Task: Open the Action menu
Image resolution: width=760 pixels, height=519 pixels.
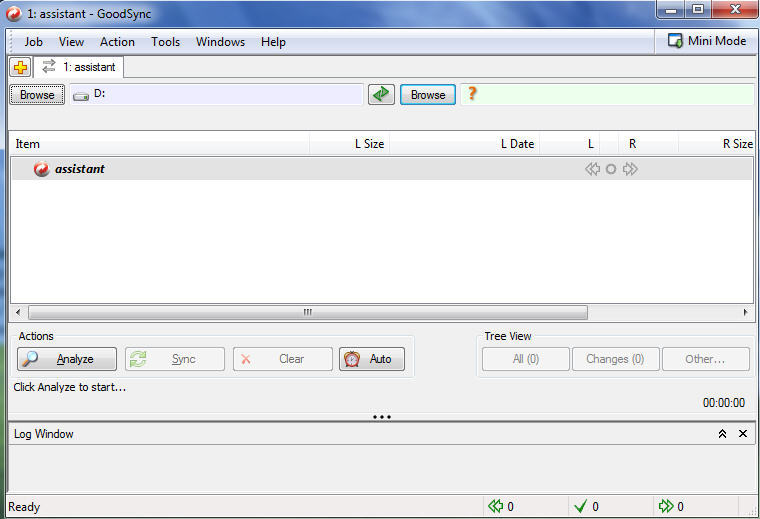Action: pos(117,42)
